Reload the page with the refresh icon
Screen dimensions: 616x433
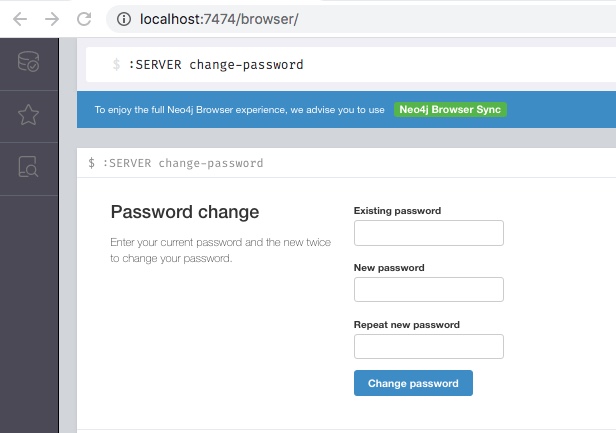tap(84, 18)
